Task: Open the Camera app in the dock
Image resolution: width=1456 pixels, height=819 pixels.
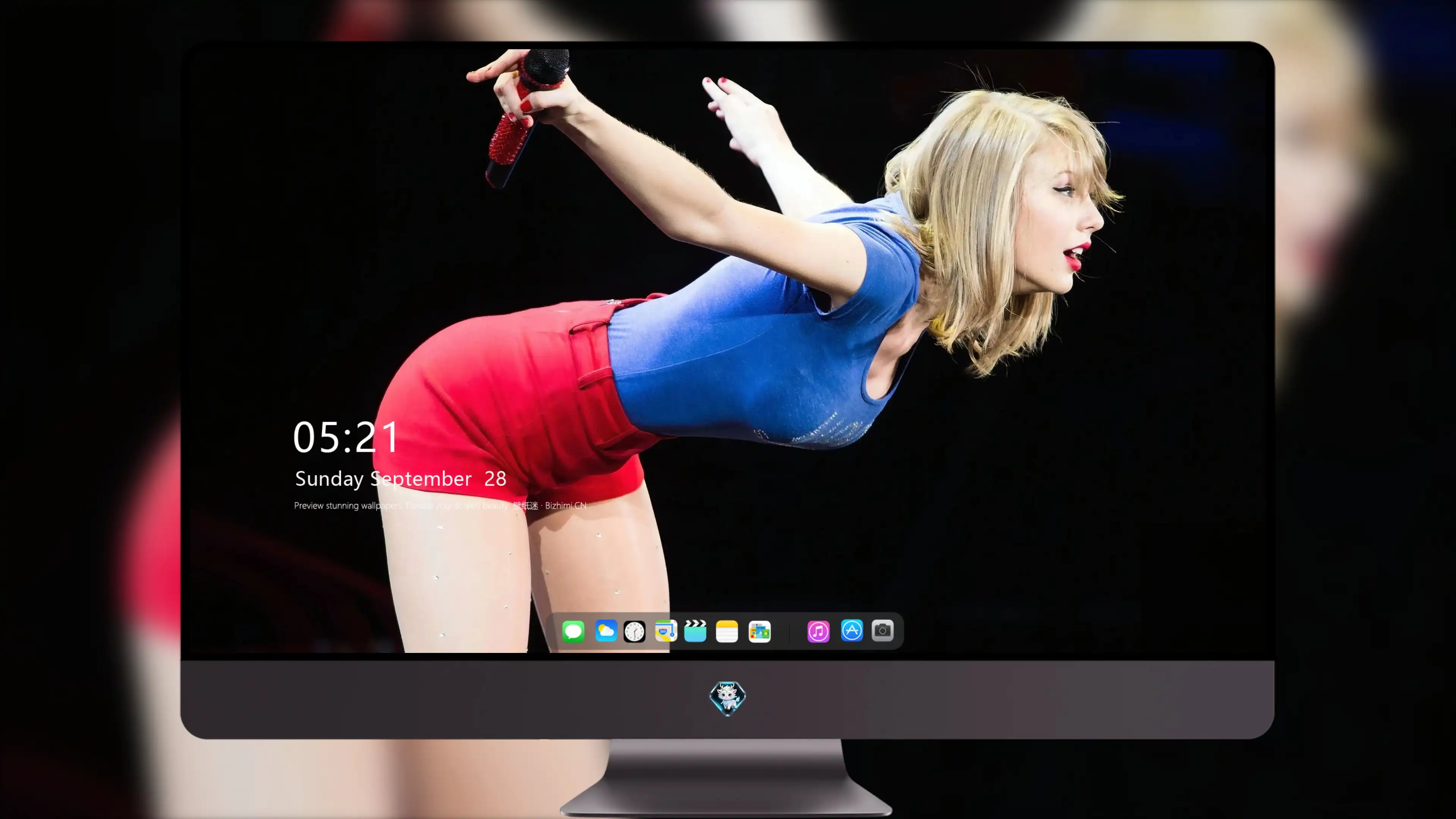Action: tap(882, 631)
